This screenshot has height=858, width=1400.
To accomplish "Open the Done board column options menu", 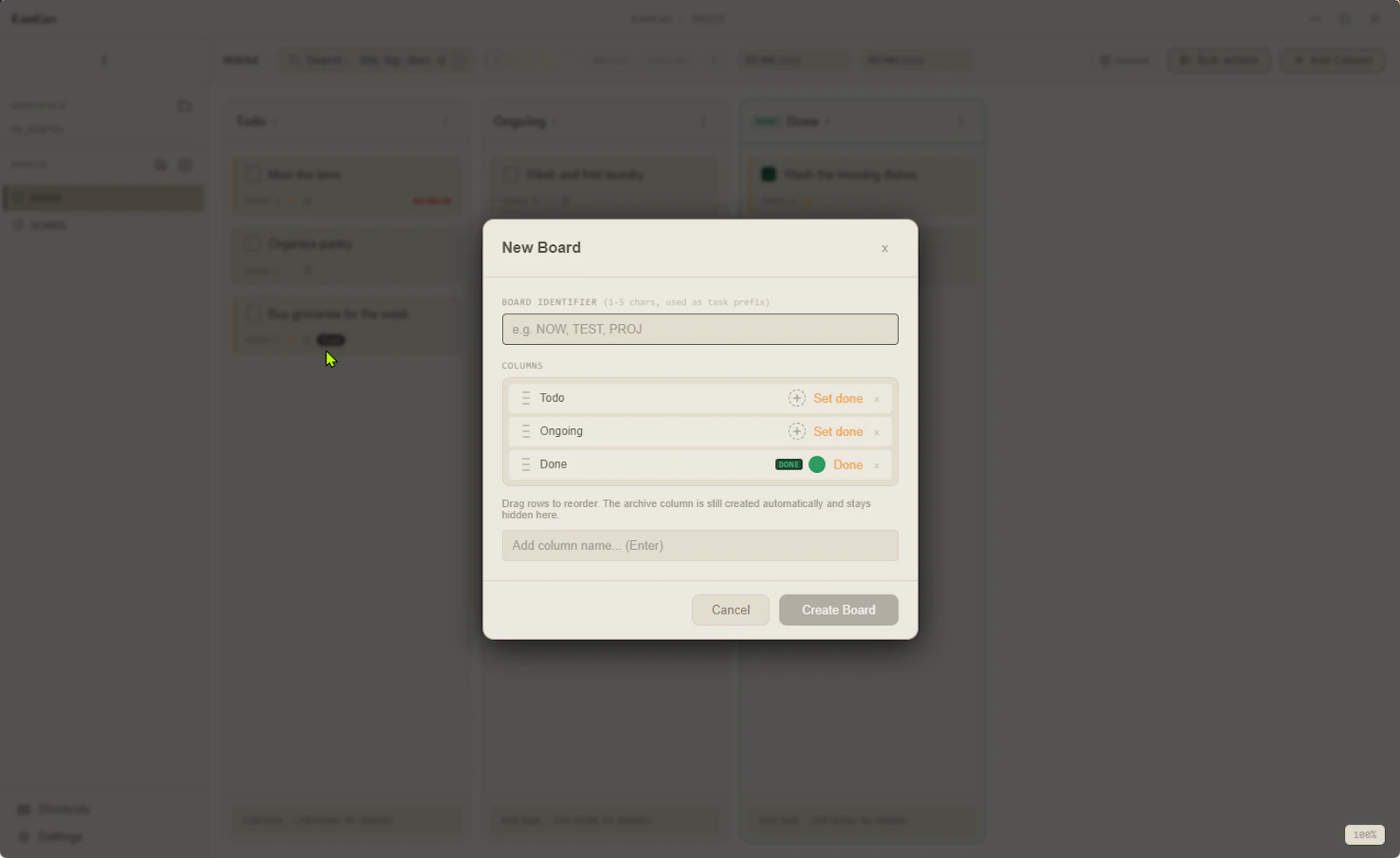I will [x=961, y=122].
